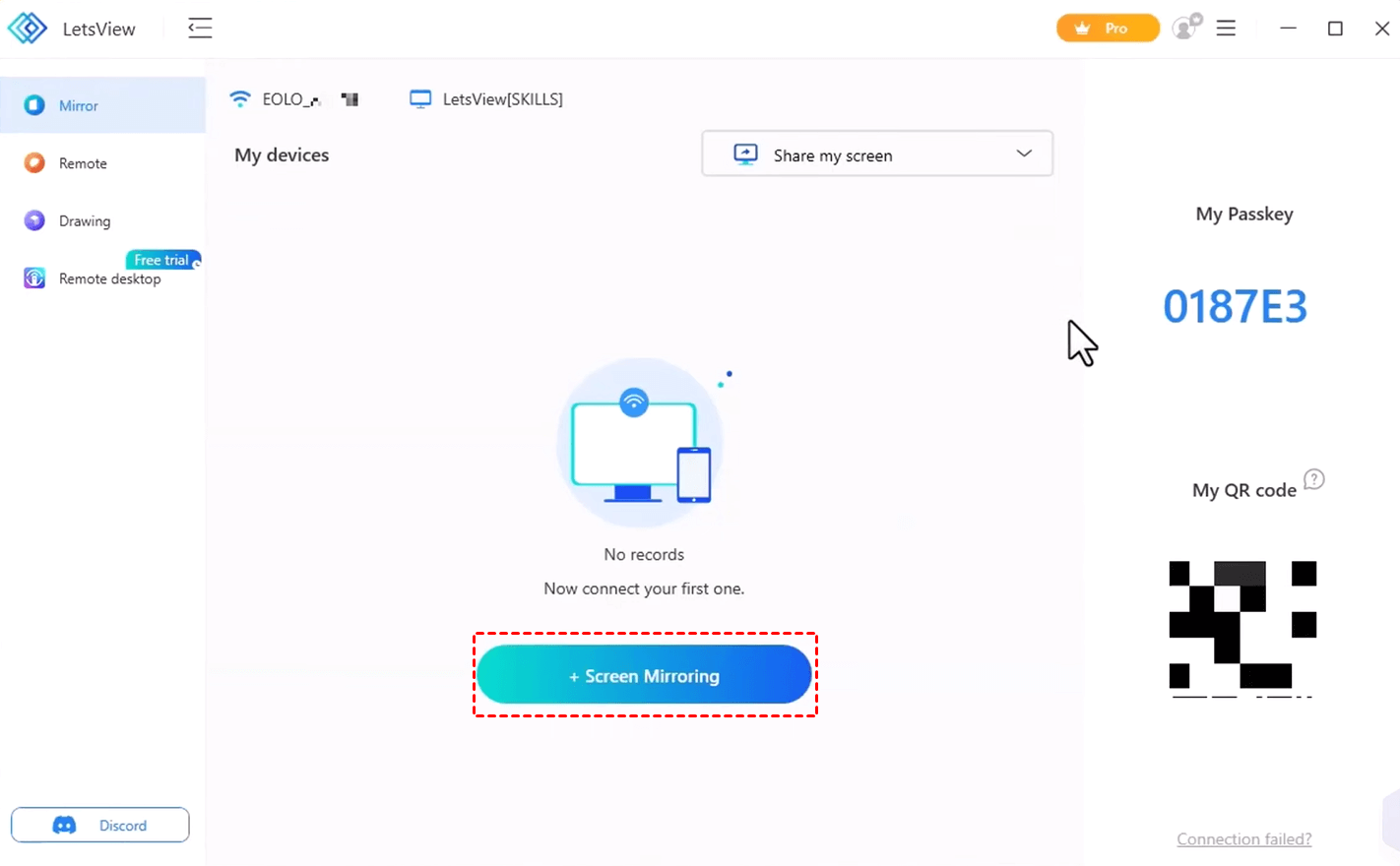Screen dimensions: 1400x866
Task: Open the Drawing section
Action: (85, 221)
